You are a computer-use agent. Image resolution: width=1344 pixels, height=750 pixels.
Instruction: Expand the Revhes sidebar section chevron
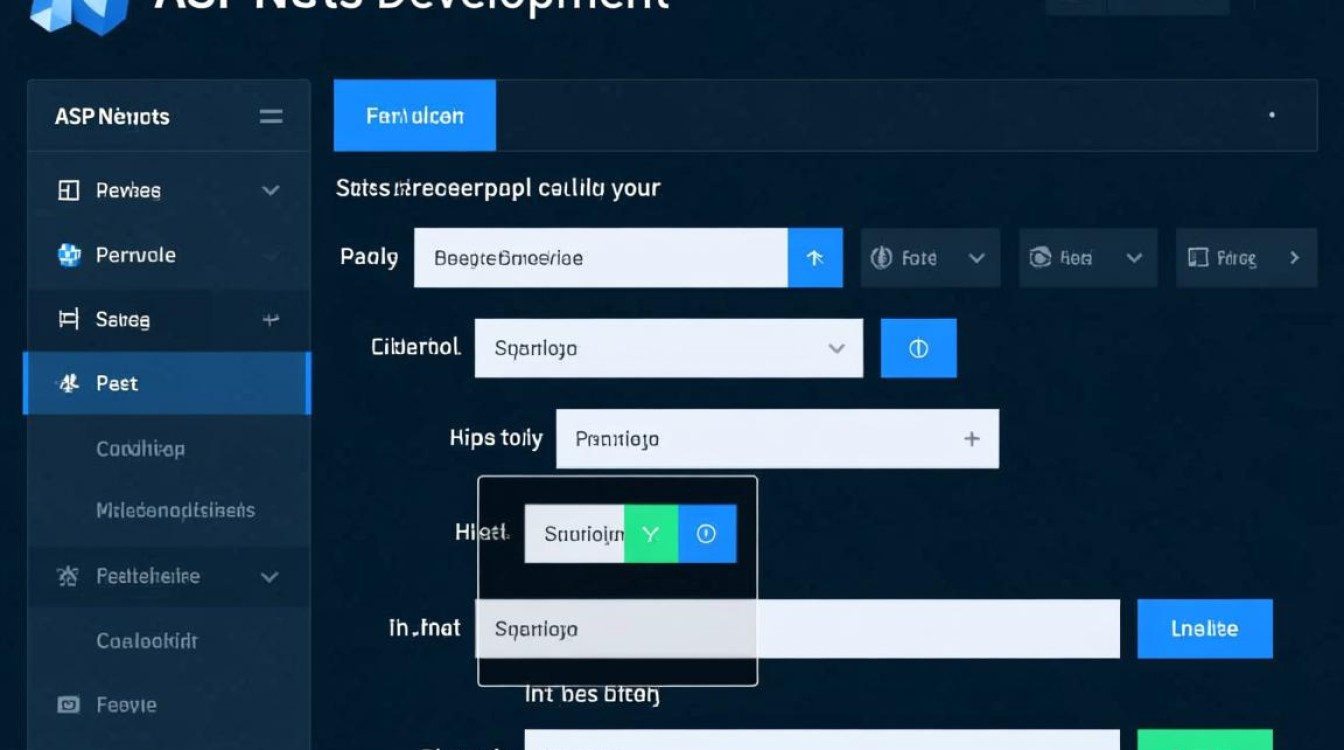point(270,190)
